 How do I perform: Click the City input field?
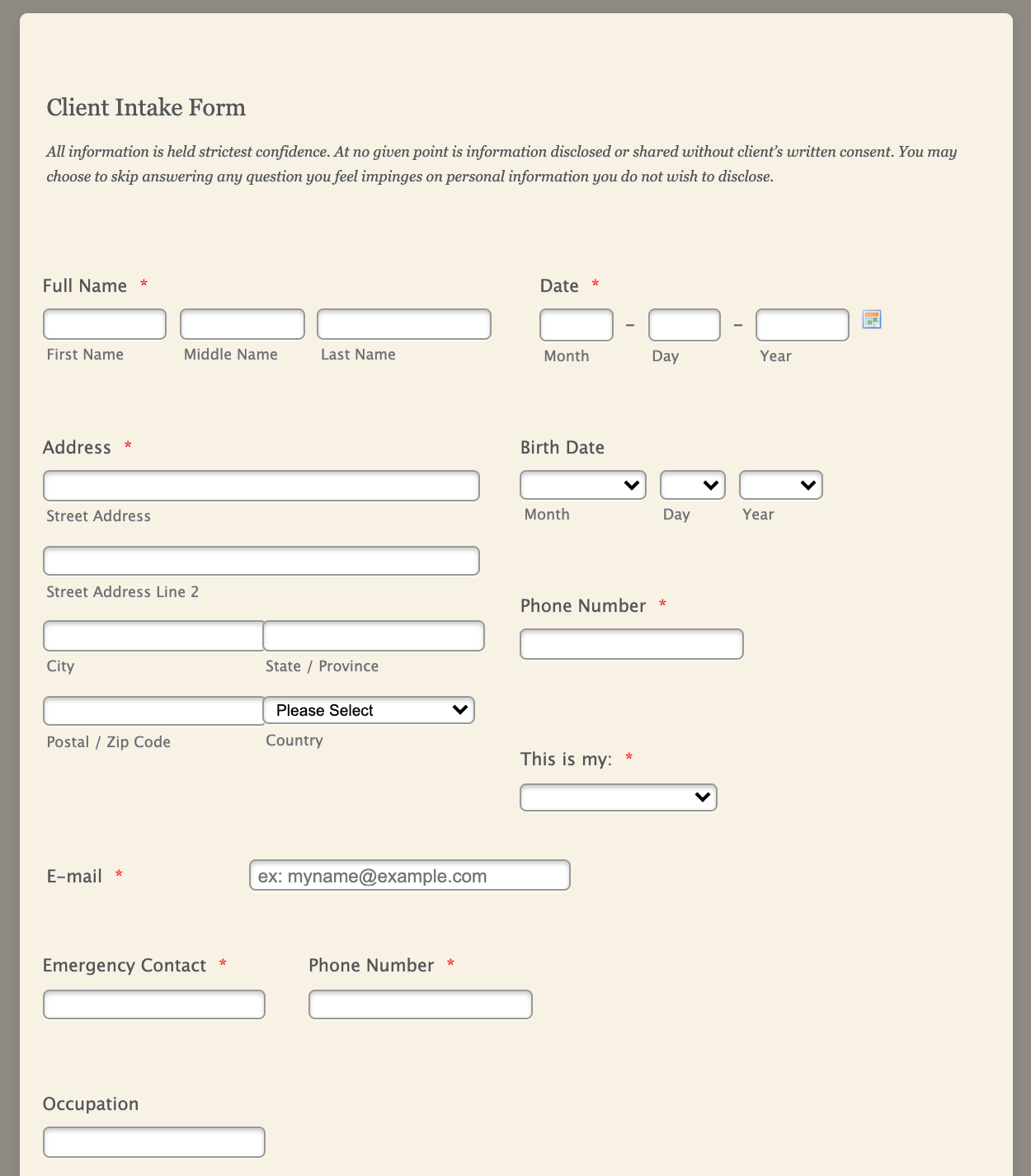[153, 636]
